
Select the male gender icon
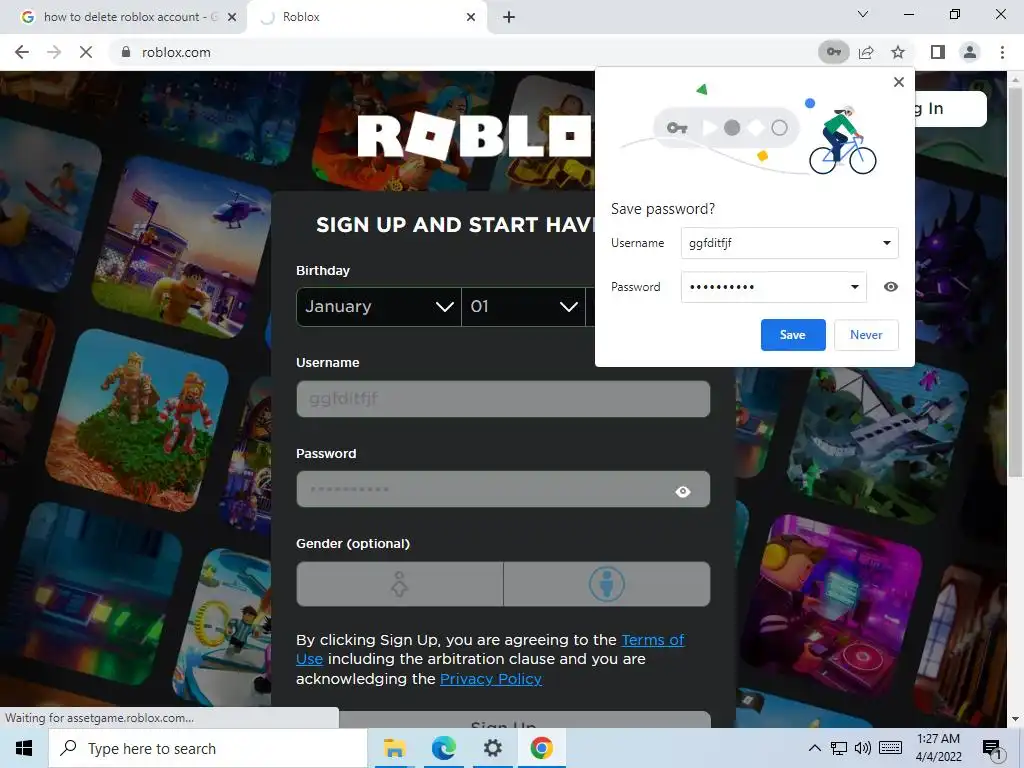(607, 584)
